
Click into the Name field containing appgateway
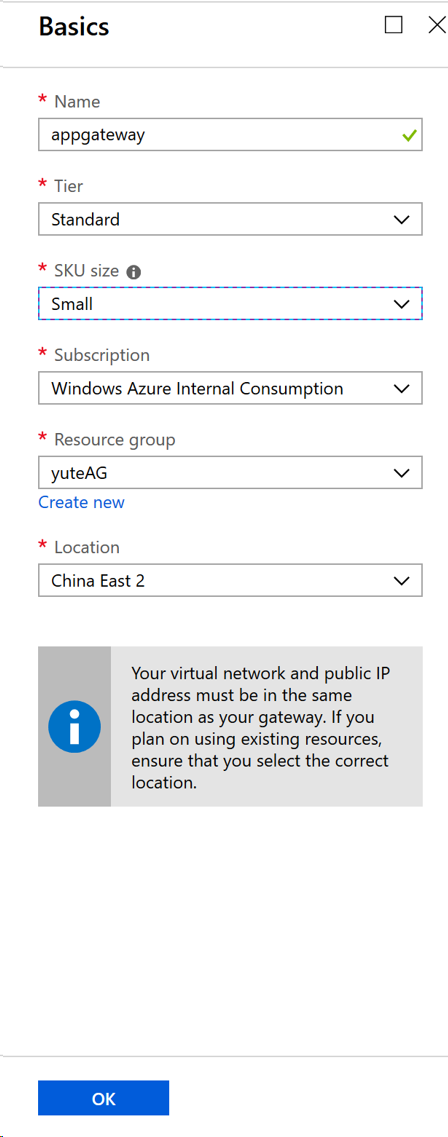pyautogui.click(x=231, y=135)
